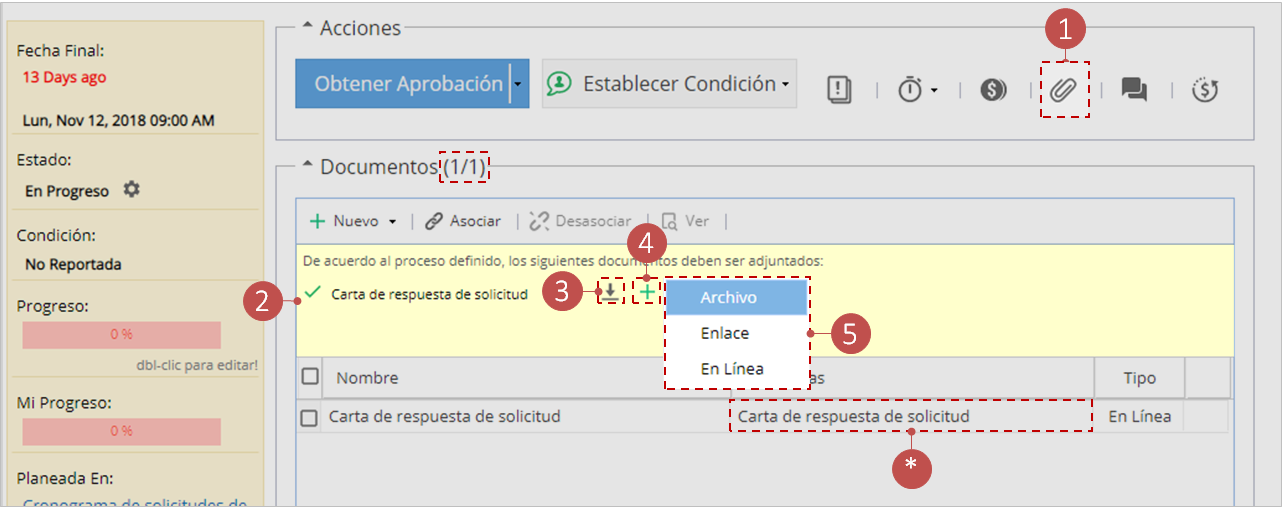Click the Obtener Aprobación button
This screenshot has width=1282, height=508.
(403, 84)
